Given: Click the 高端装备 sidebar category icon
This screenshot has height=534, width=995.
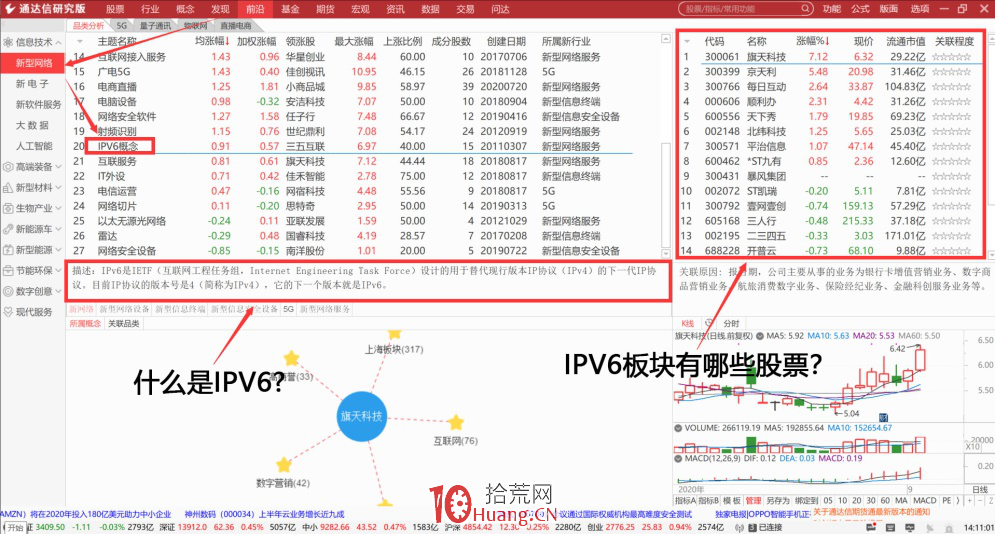Looking at the screenshot, I should (x=8, y=167).
